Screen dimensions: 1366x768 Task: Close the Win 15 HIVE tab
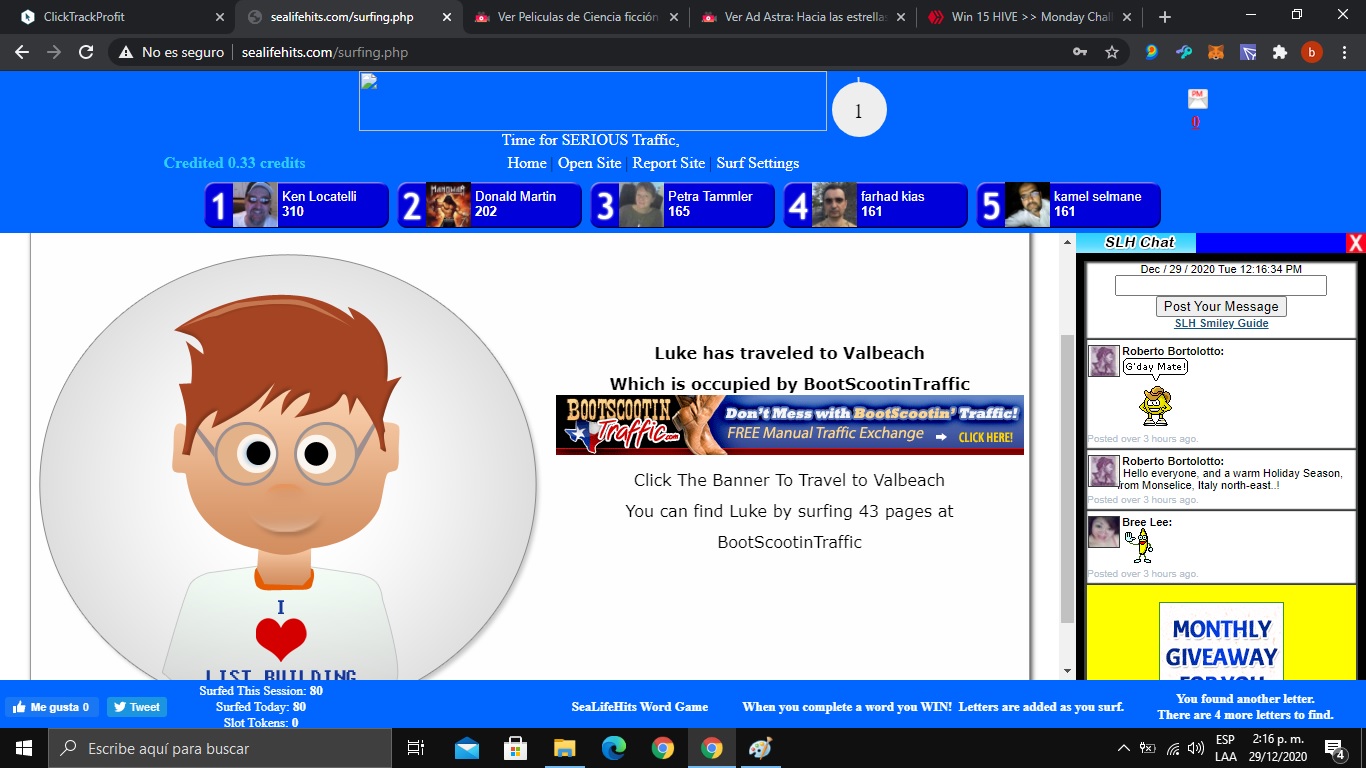tap(1128, 17)
